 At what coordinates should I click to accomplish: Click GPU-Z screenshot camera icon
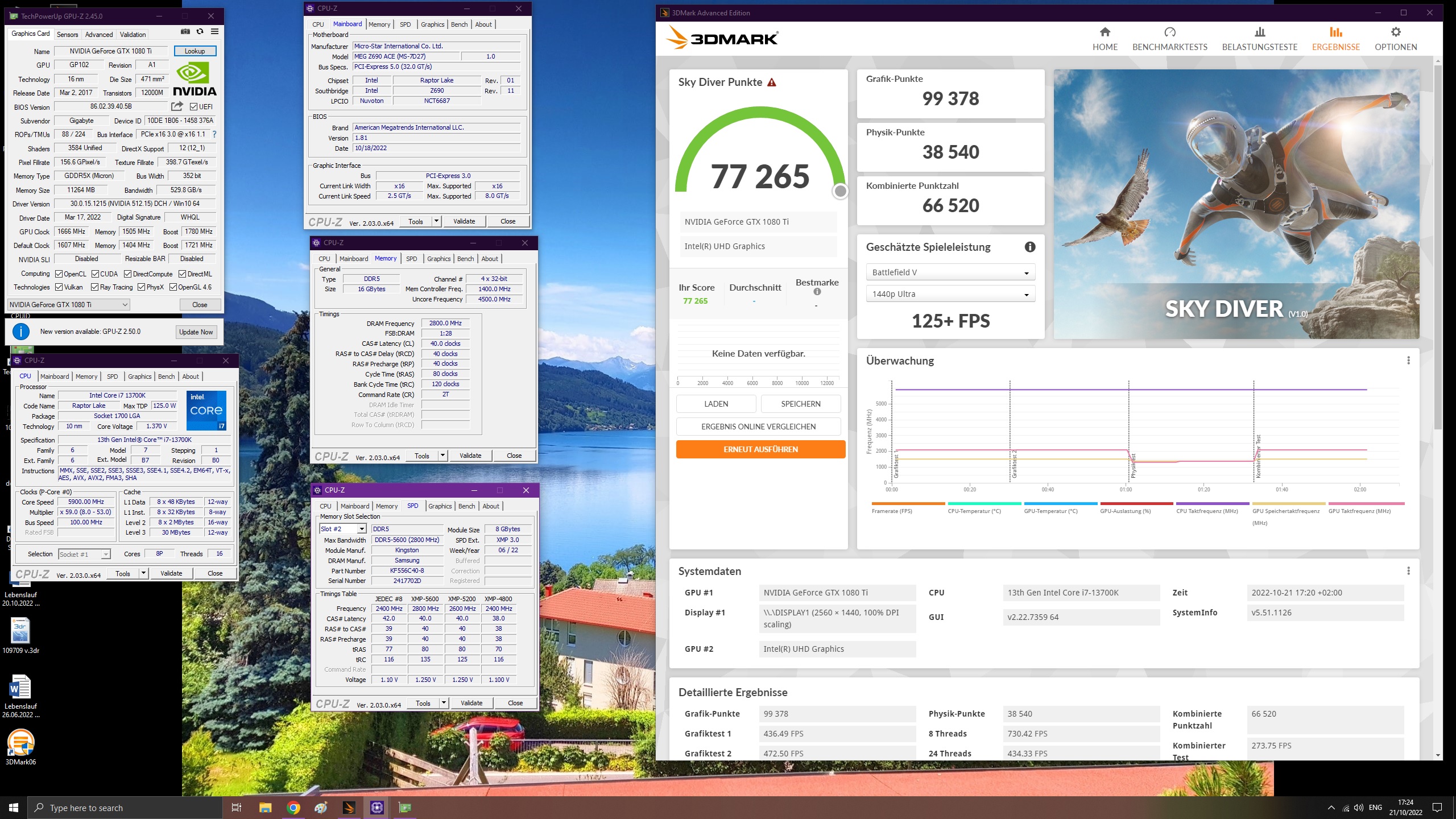point(185,32)
